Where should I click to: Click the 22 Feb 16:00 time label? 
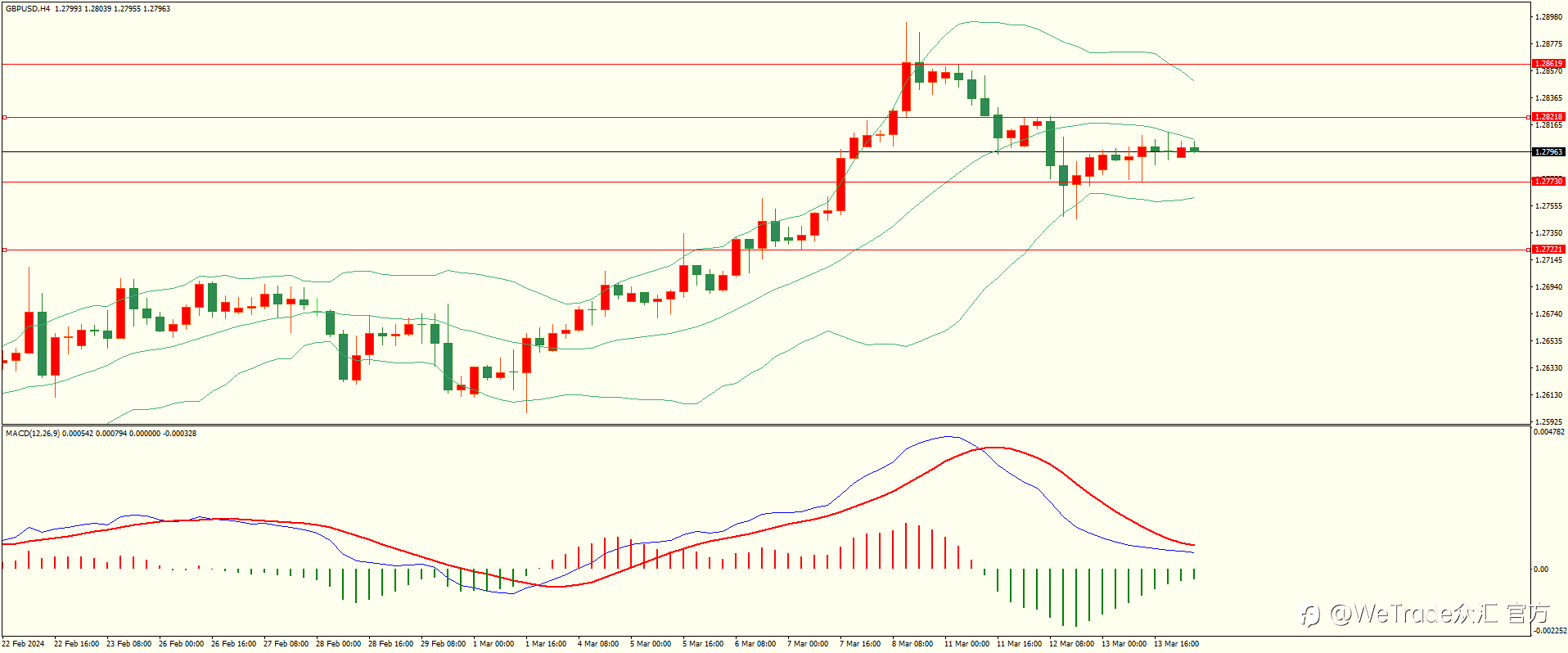77,644
